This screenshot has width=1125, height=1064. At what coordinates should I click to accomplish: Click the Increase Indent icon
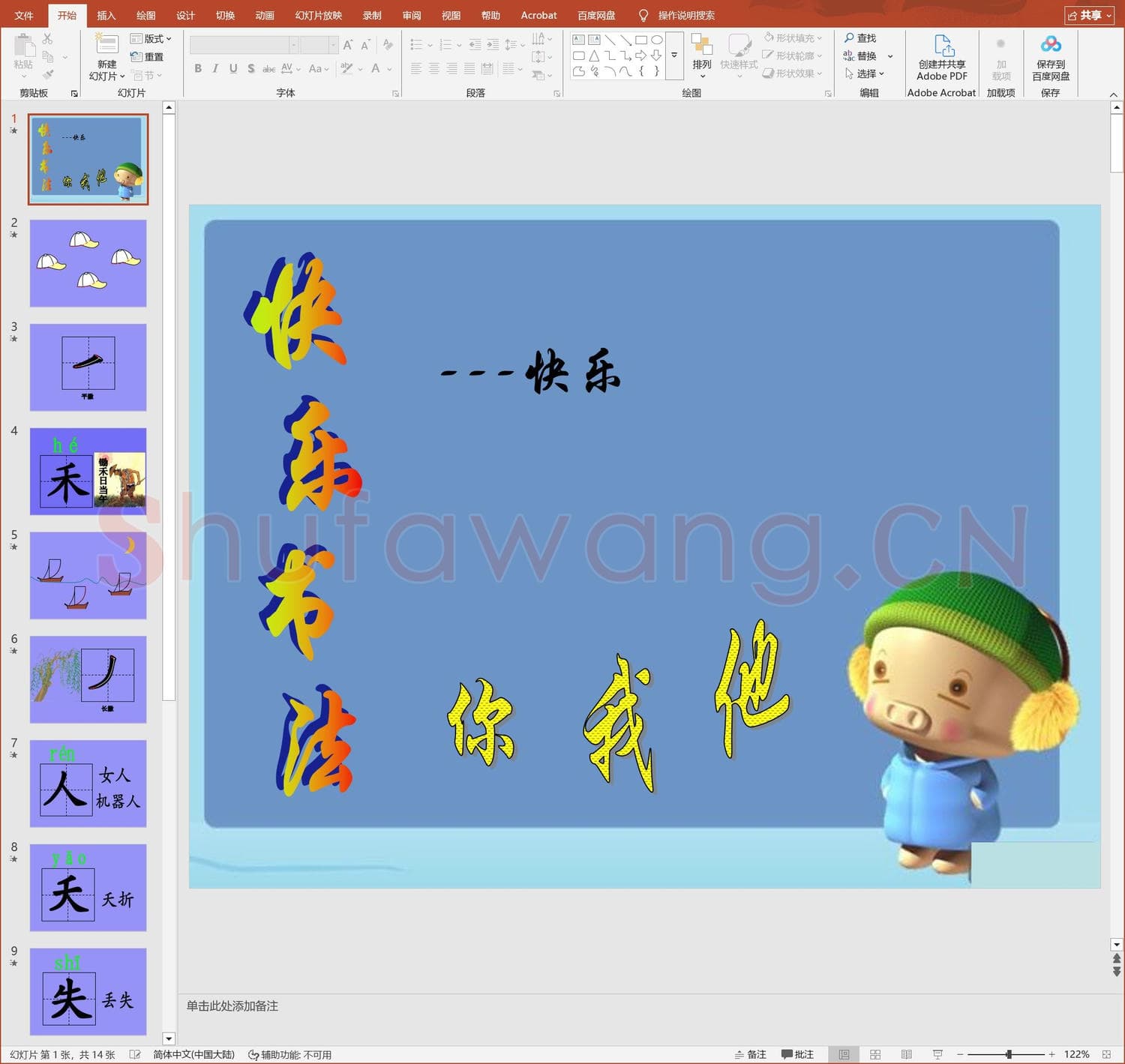click(493, 45)
